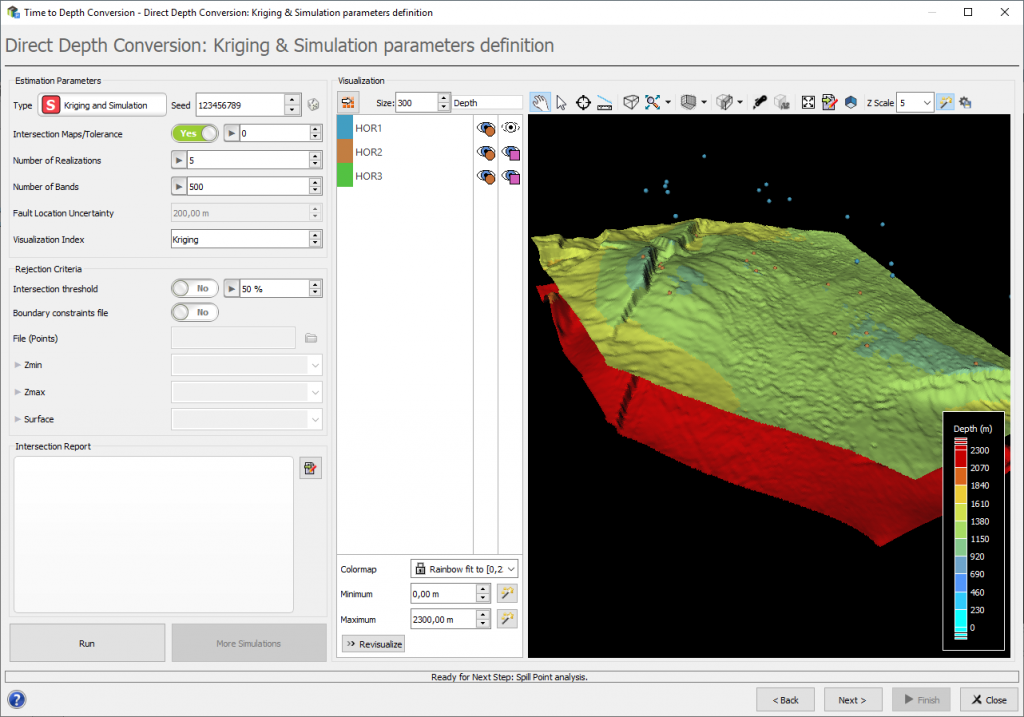Click the eyedropper picker tool
1024x717 pixels.
pos(760,102)
